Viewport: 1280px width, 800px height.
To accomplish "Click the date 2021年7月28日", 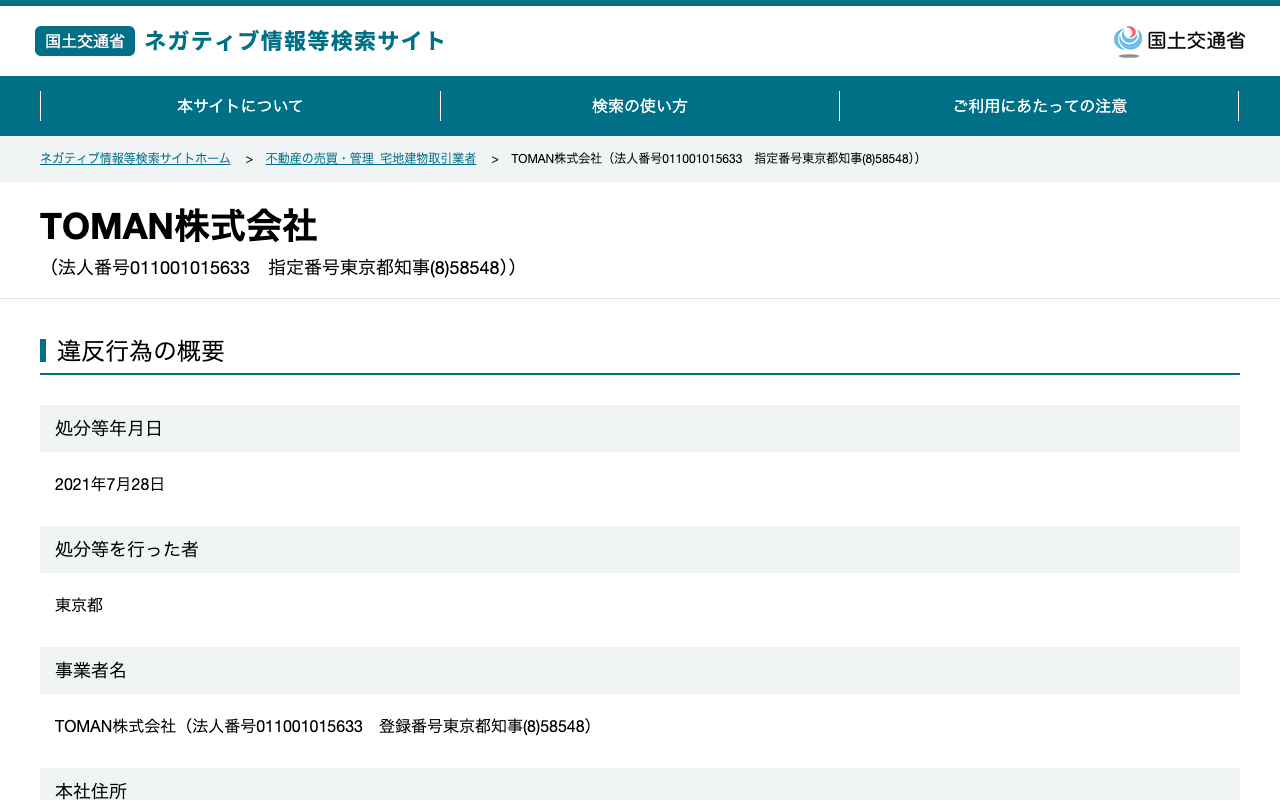I will (110, 484).
